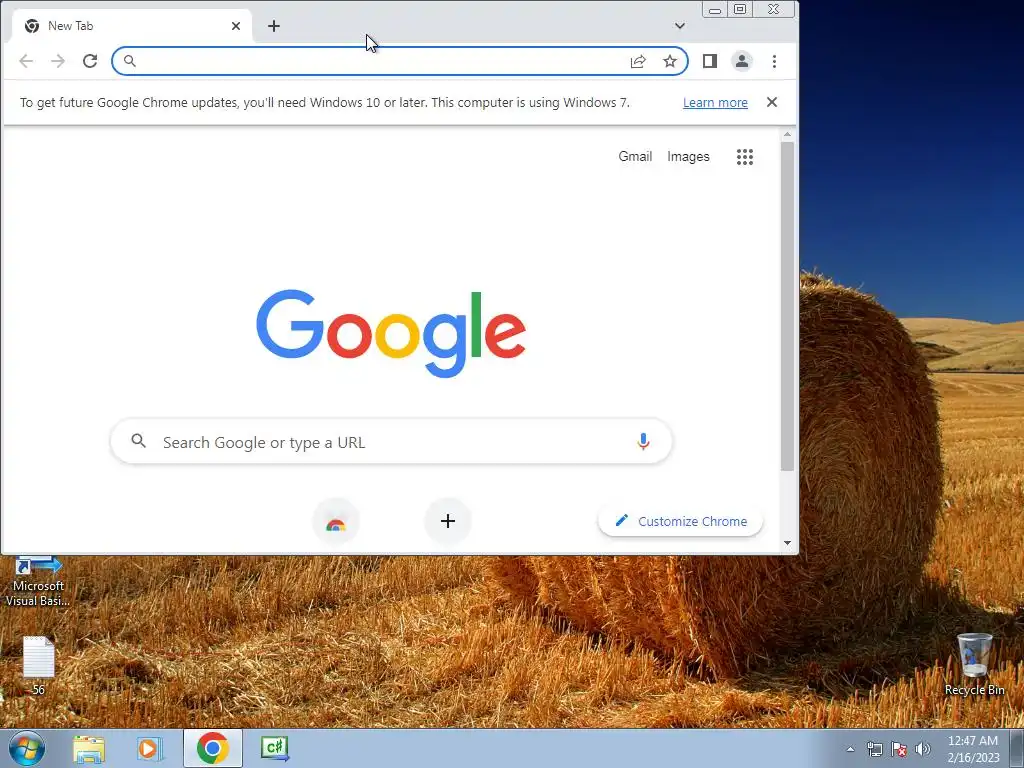Open Chrome three-dot menu
1024x768 pixels.
pyautogui.click(x=775, y=61)
